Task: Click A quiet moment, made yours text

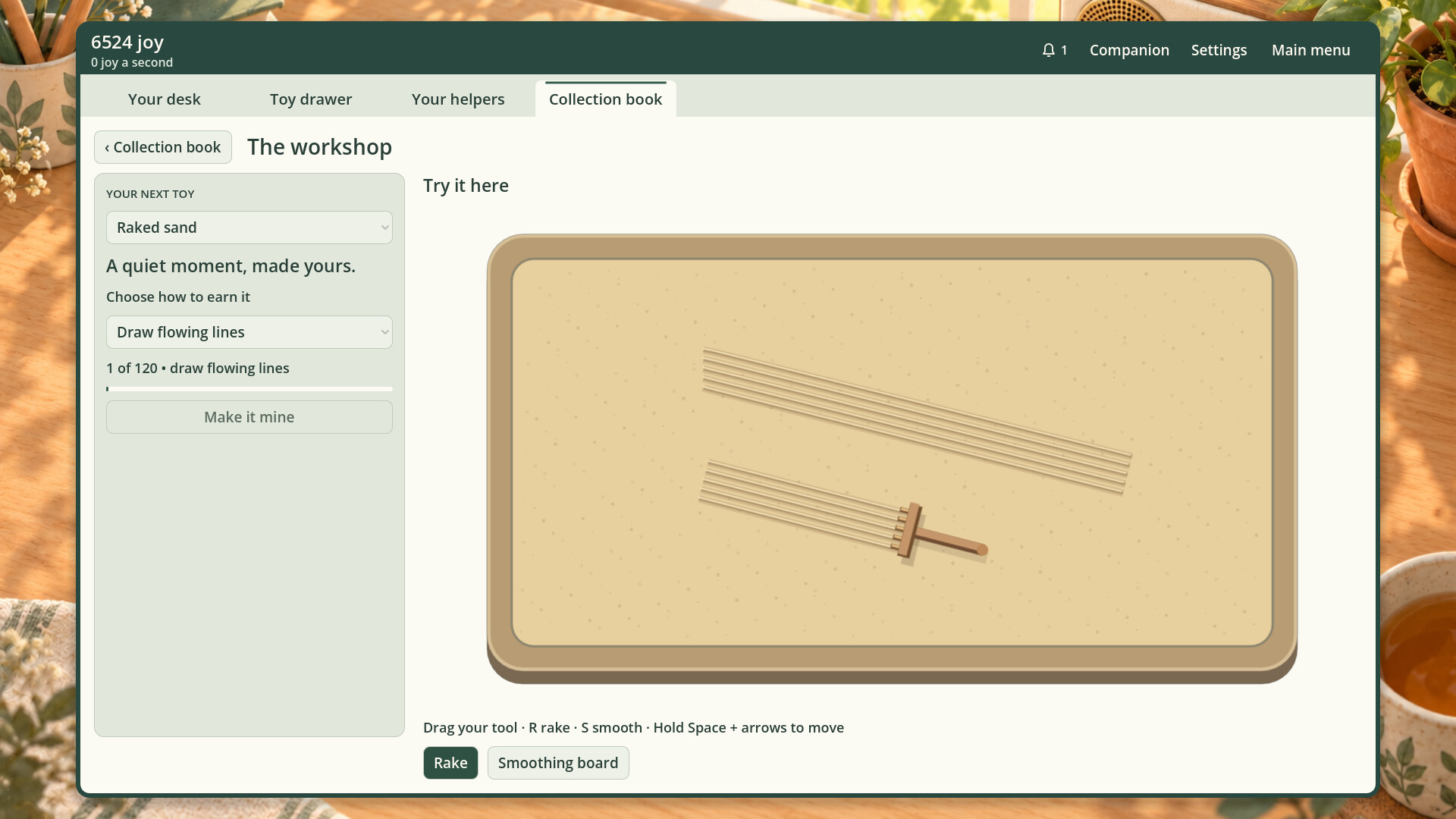Action: click(231, 266)
